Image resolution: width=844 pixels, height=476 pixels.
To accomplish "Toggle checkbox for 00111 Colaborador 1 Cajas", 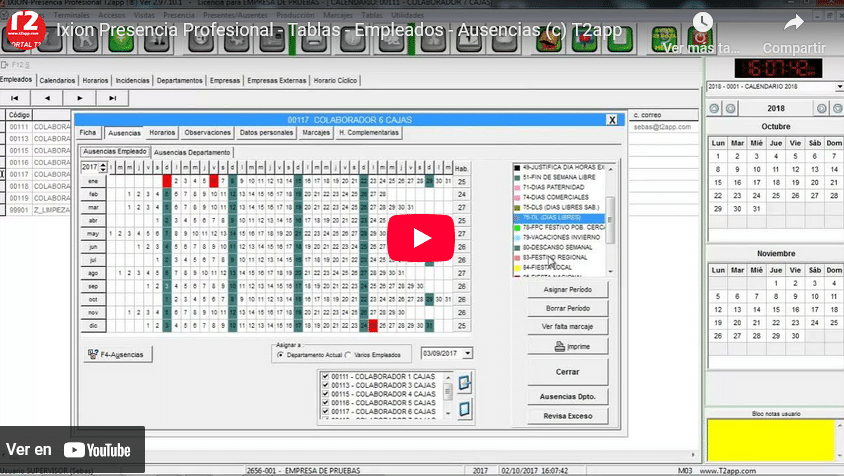I will pos(325,376).
